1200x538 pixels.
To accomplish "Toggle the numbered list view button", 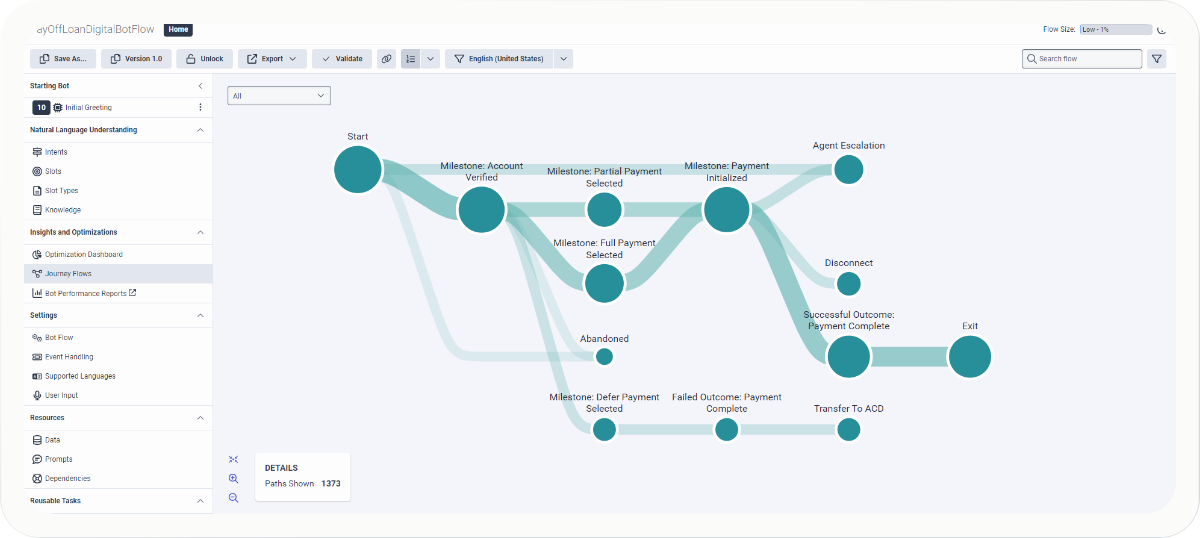I will pyautogui.click(x=410, y=59).
